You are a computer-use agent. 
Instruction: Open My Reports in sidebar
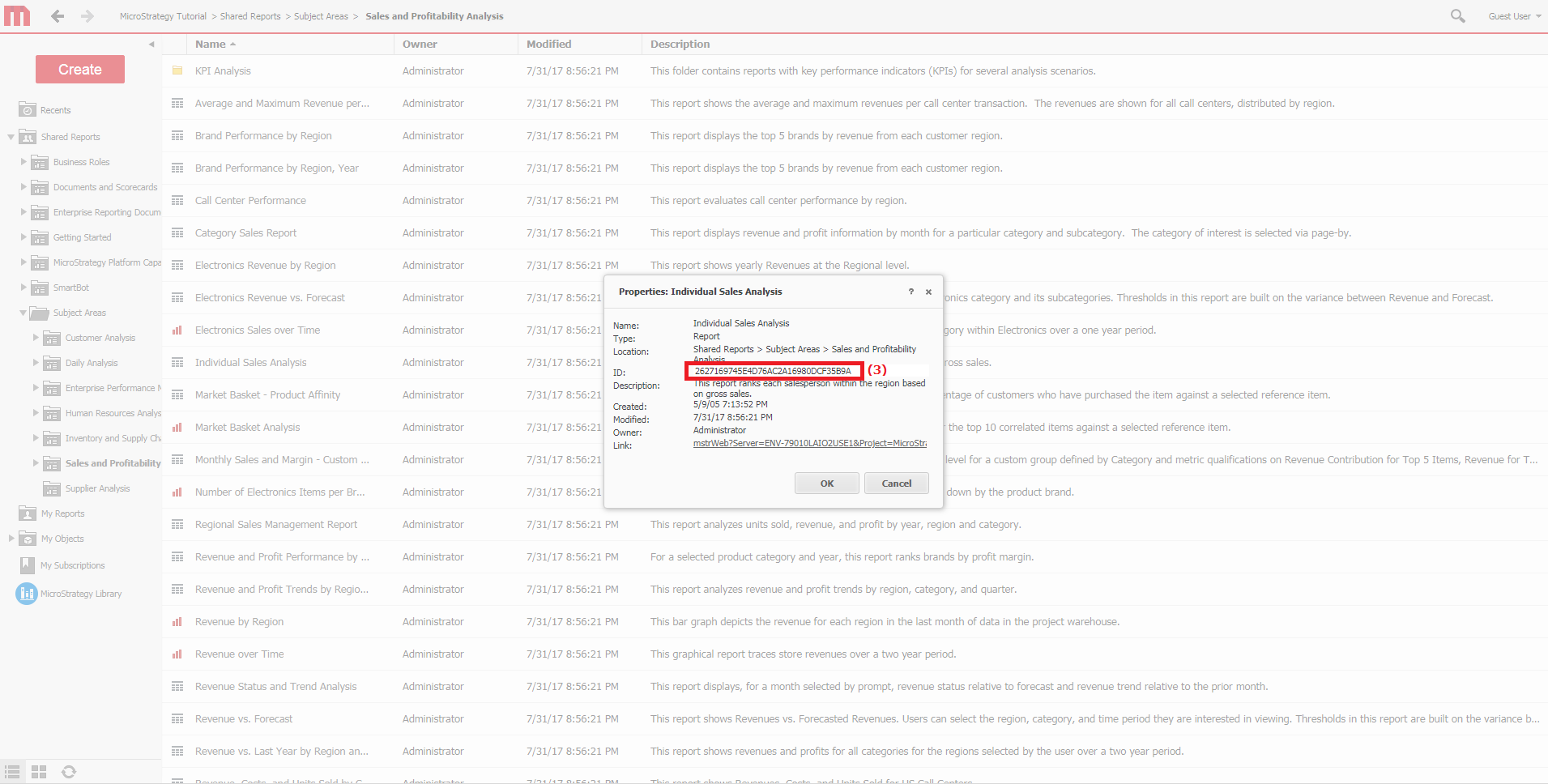click(x=62, y=513)
